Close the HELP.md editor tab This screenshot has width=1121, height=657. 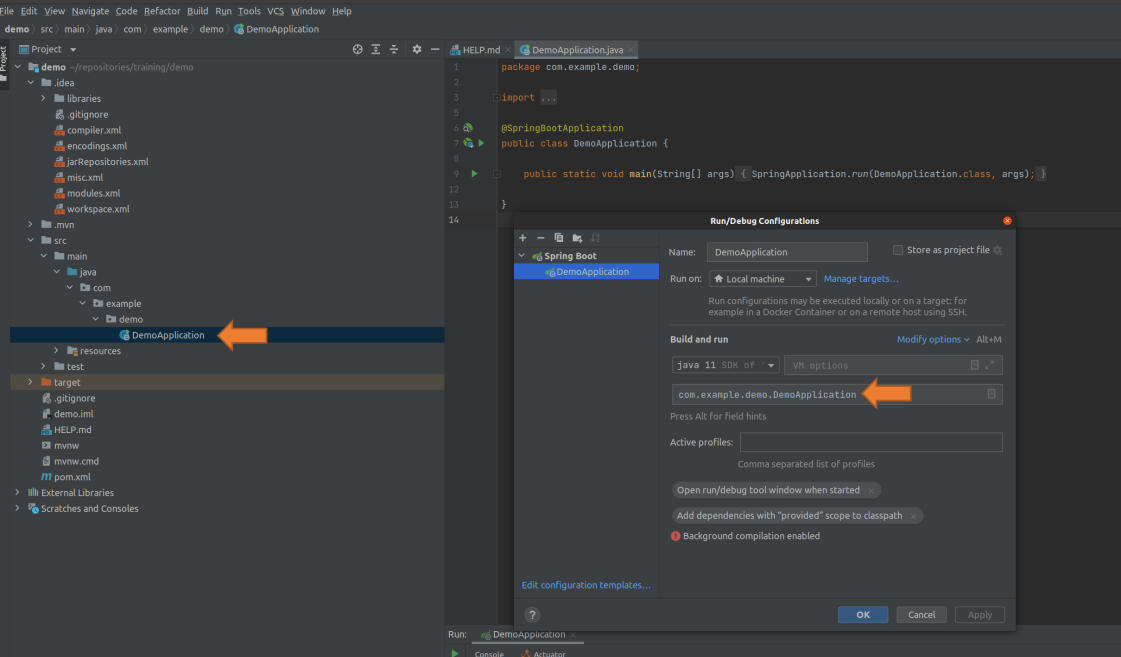[x=508, y=50]
